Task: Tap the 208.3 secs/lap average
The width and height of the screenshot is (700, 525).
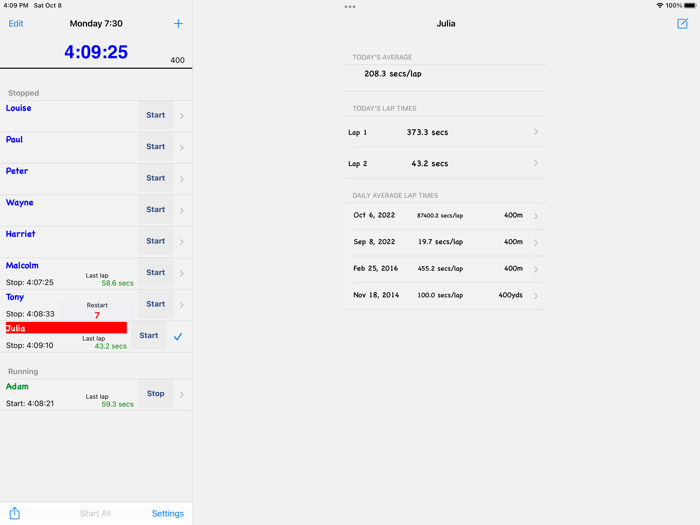Action: coord(393,74)
